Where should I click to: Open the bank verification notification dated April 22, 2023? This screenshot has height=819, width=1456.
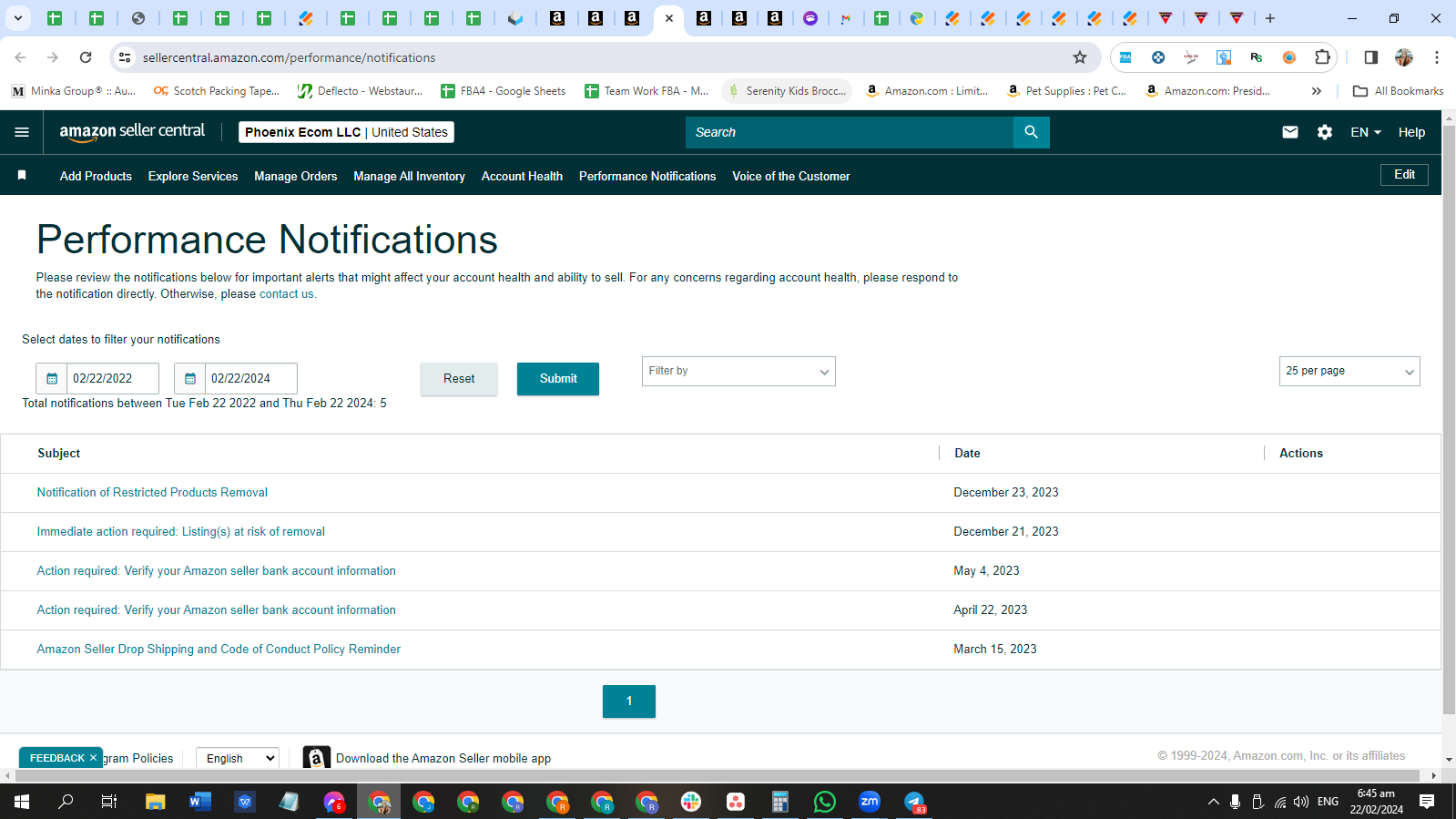click(x=216, y=610)
